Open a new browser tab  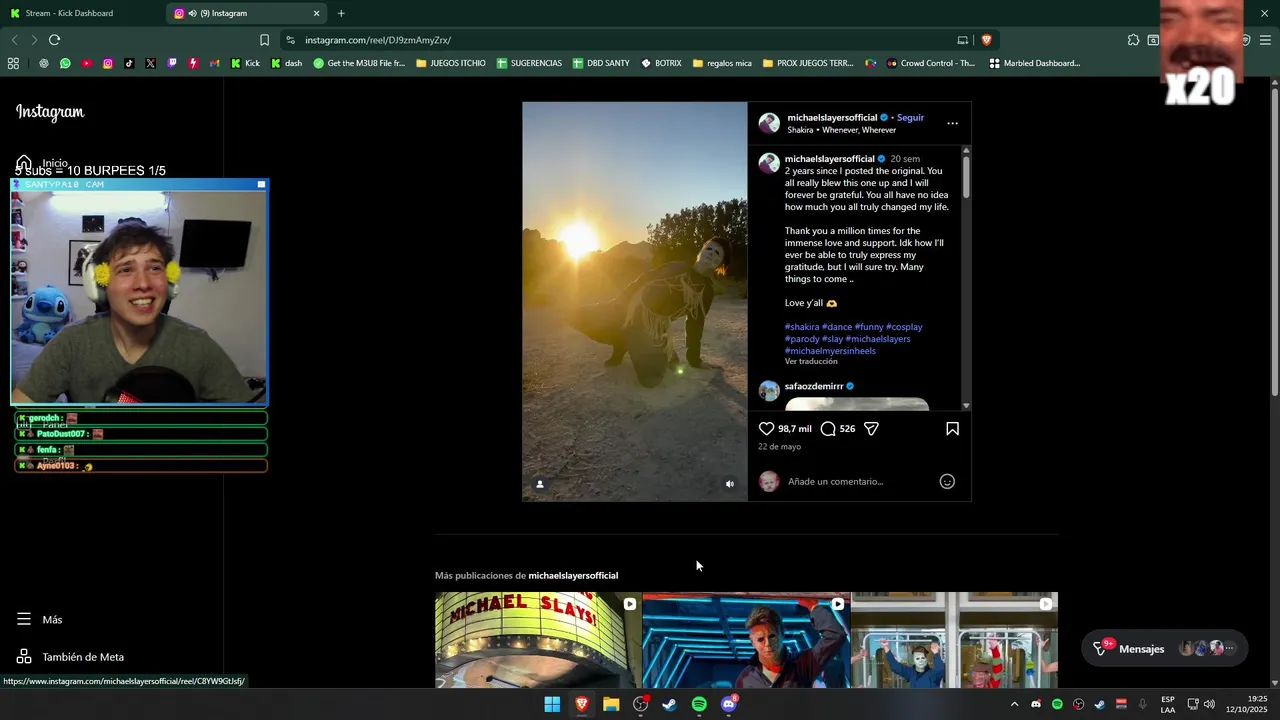[x=341, y=13]
